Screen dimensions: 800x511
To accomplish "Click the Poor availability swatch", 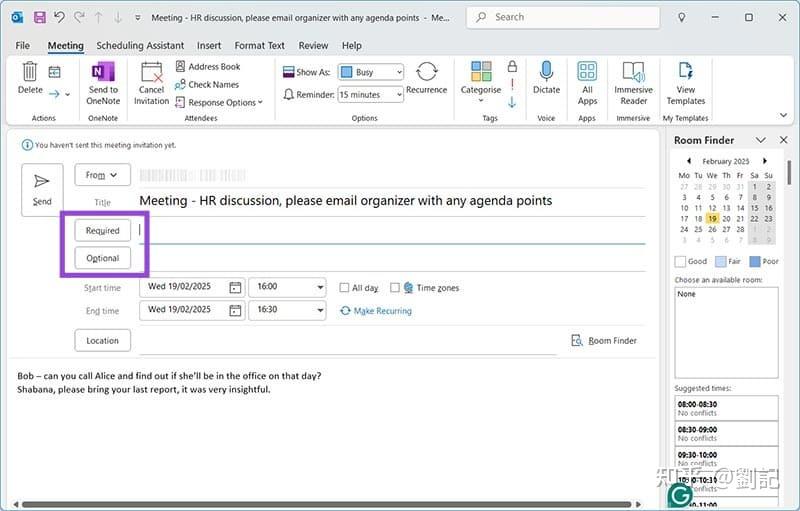I will pos(755,261).
